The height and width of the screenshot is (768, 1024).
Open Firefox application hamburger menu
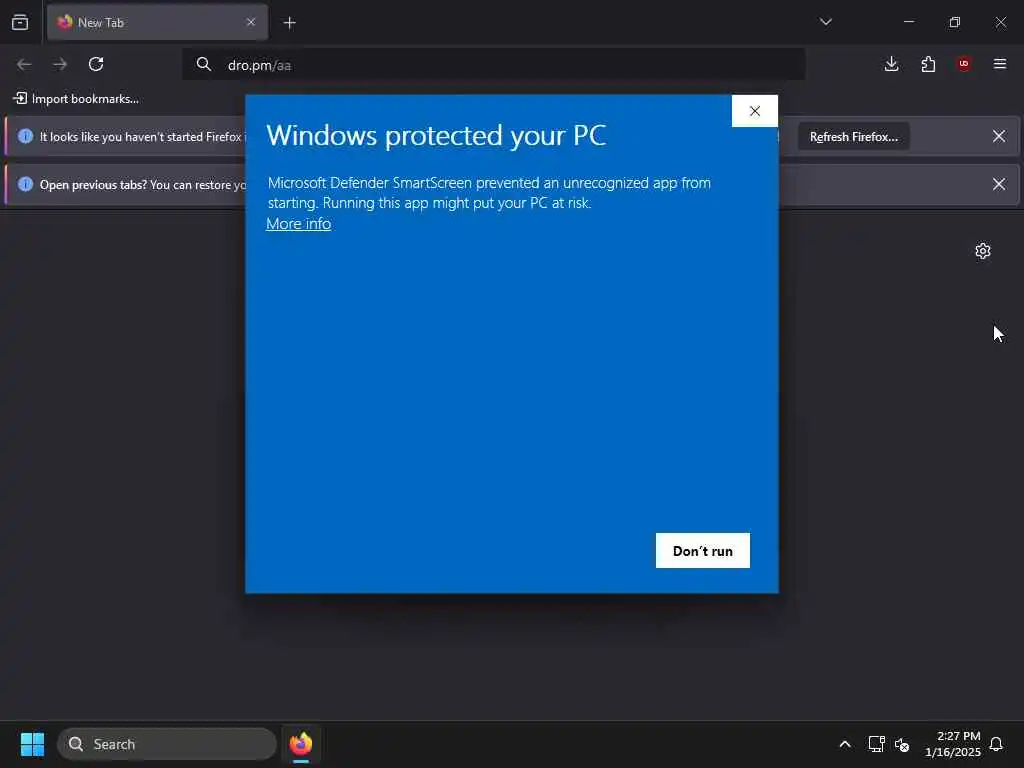pyautogui.click(x=1000, y=64)
